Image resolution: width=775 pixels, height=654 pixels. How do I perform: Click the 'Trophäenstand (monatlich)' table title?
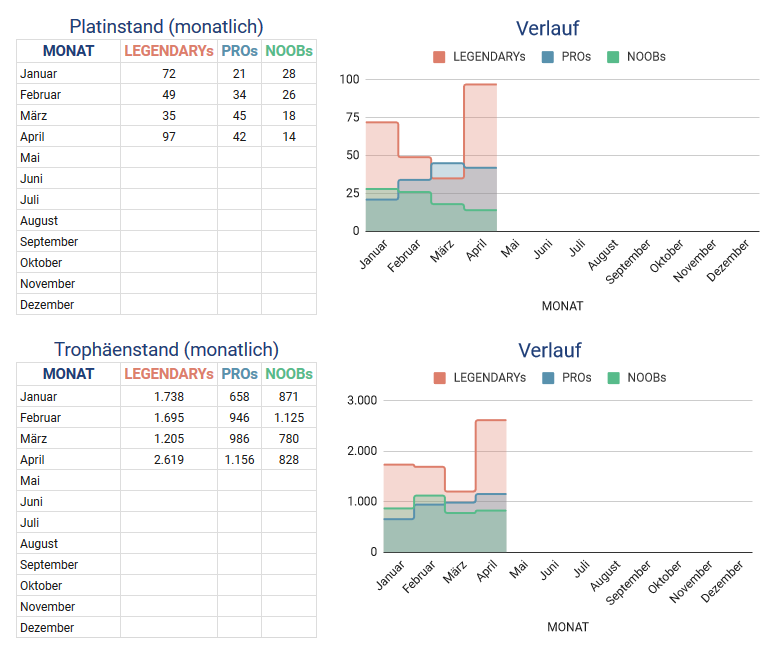click(x=166, y=350)
